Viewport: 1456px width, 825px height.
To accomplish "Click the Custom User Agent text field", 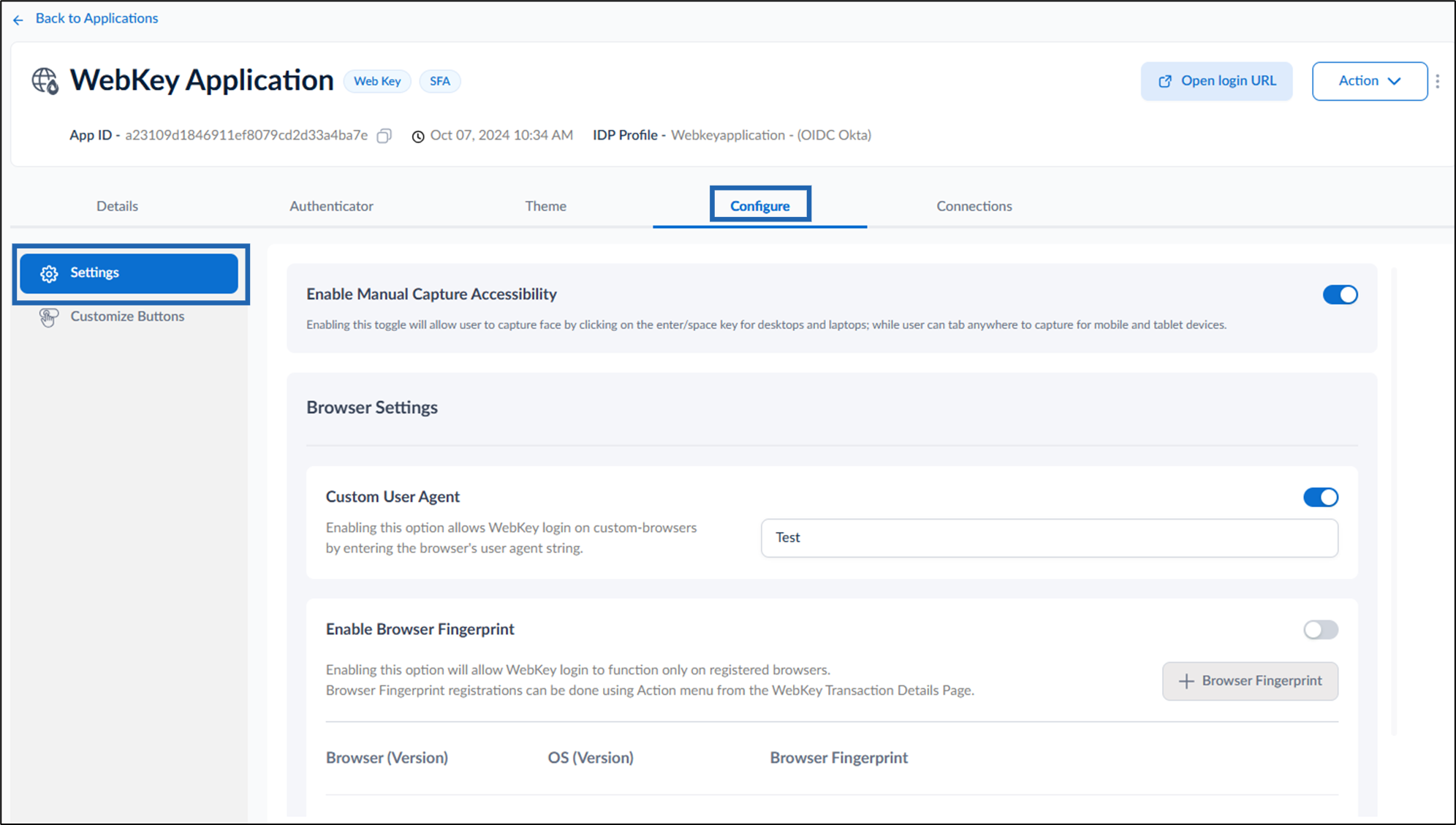I will (x=1049, y=538).
